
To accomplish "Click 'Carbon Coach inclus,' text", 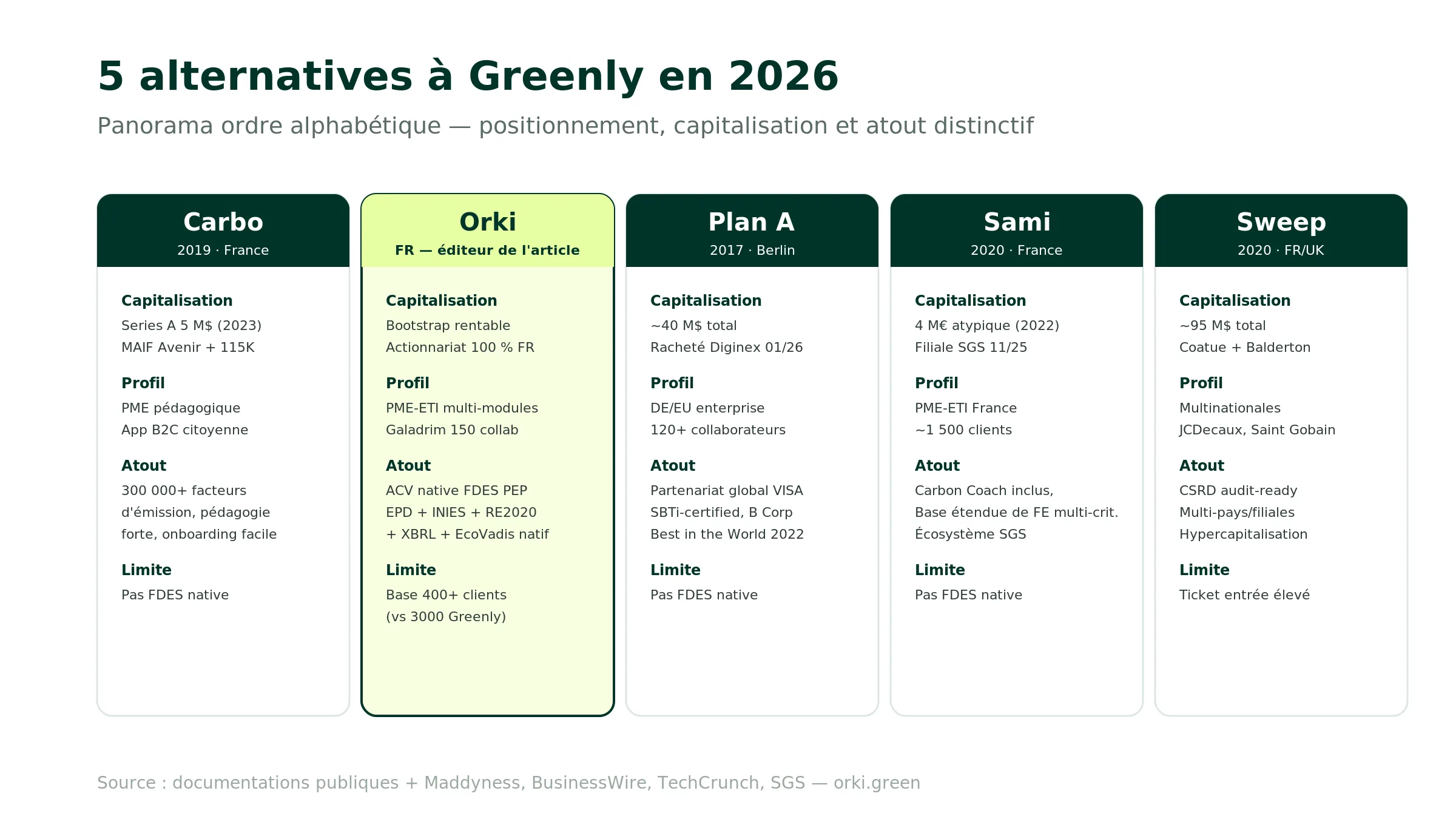I will tap(985, 491).
